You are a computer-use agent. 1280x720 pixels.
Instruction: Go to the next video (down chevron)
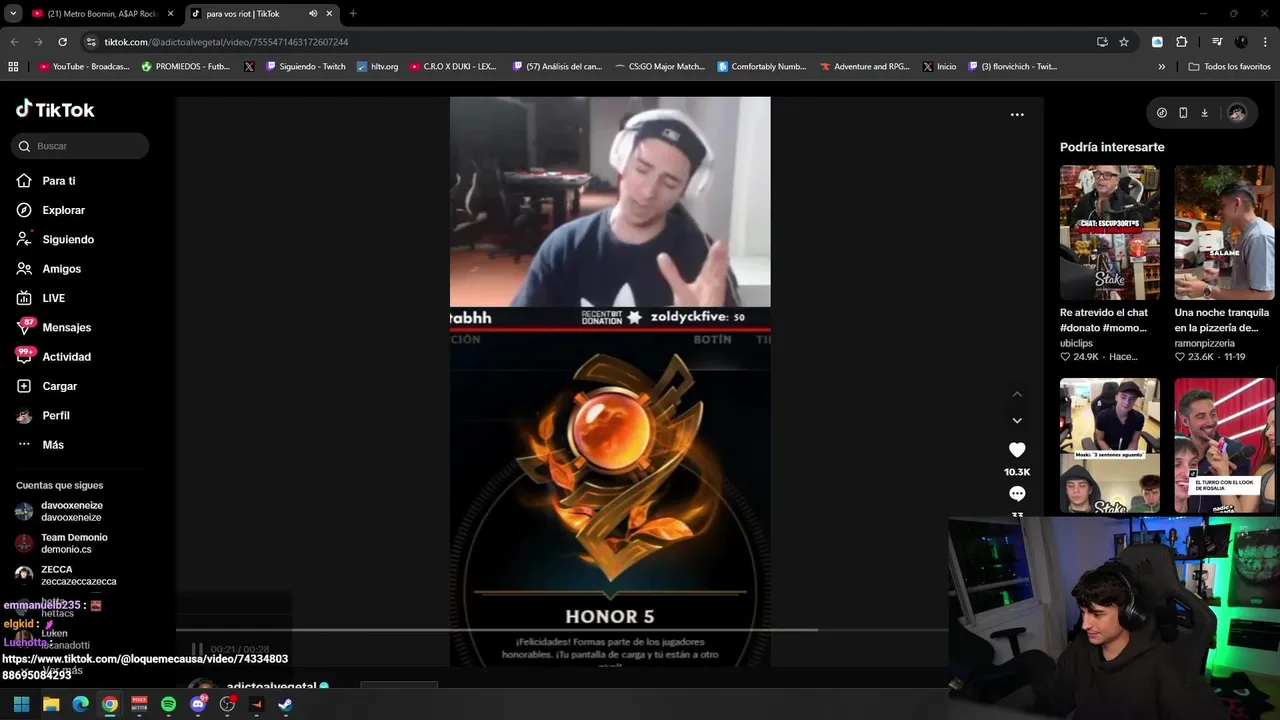1017,421
